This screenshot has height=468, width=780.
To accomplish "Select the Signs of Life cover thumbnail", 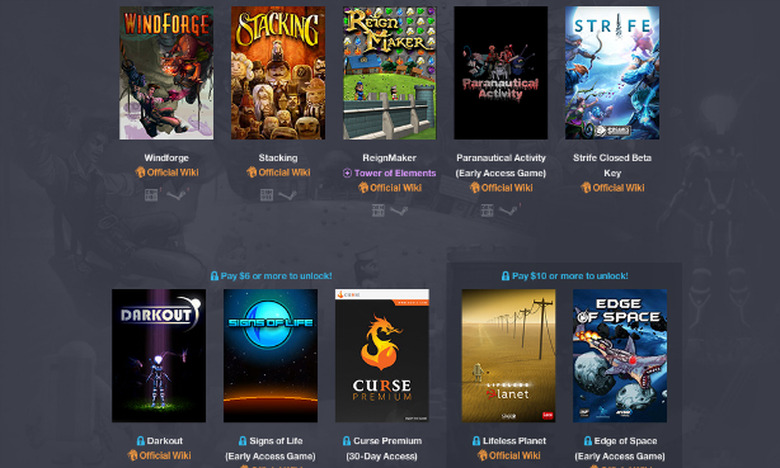I will 271,356.
